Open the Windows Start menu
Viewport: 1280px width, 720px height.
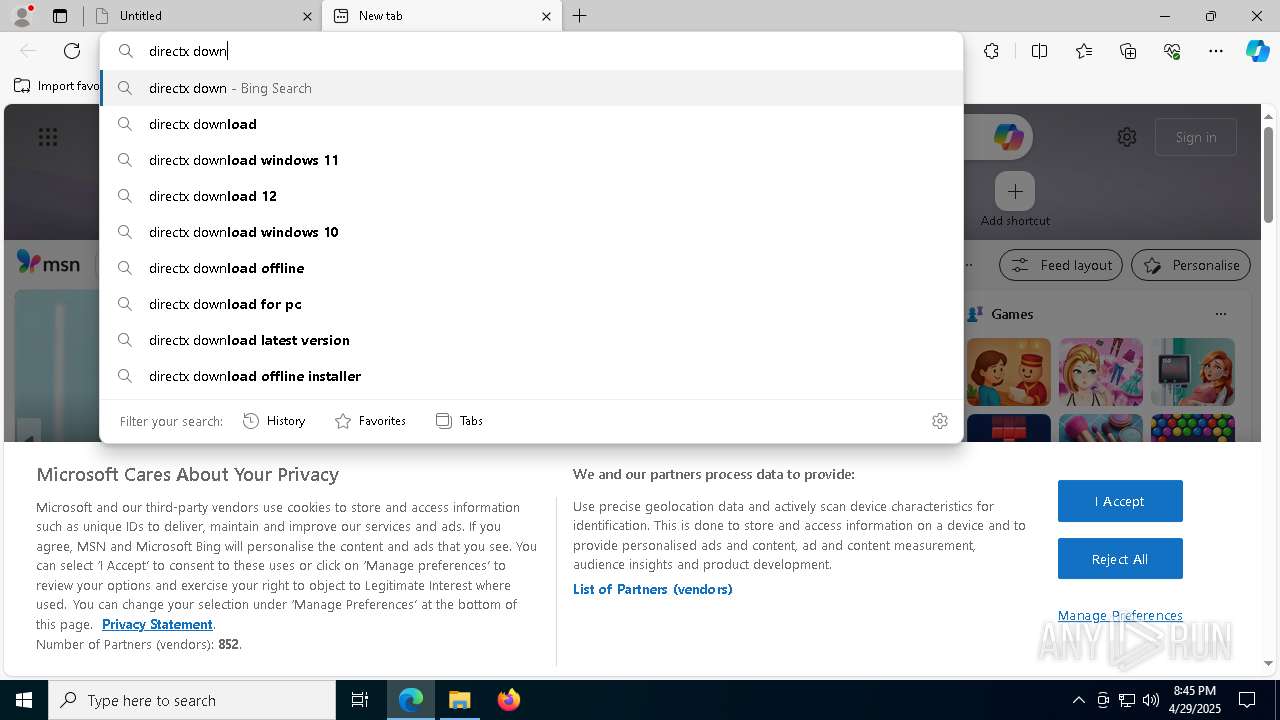pyautogui.click(x=24, y=700)
